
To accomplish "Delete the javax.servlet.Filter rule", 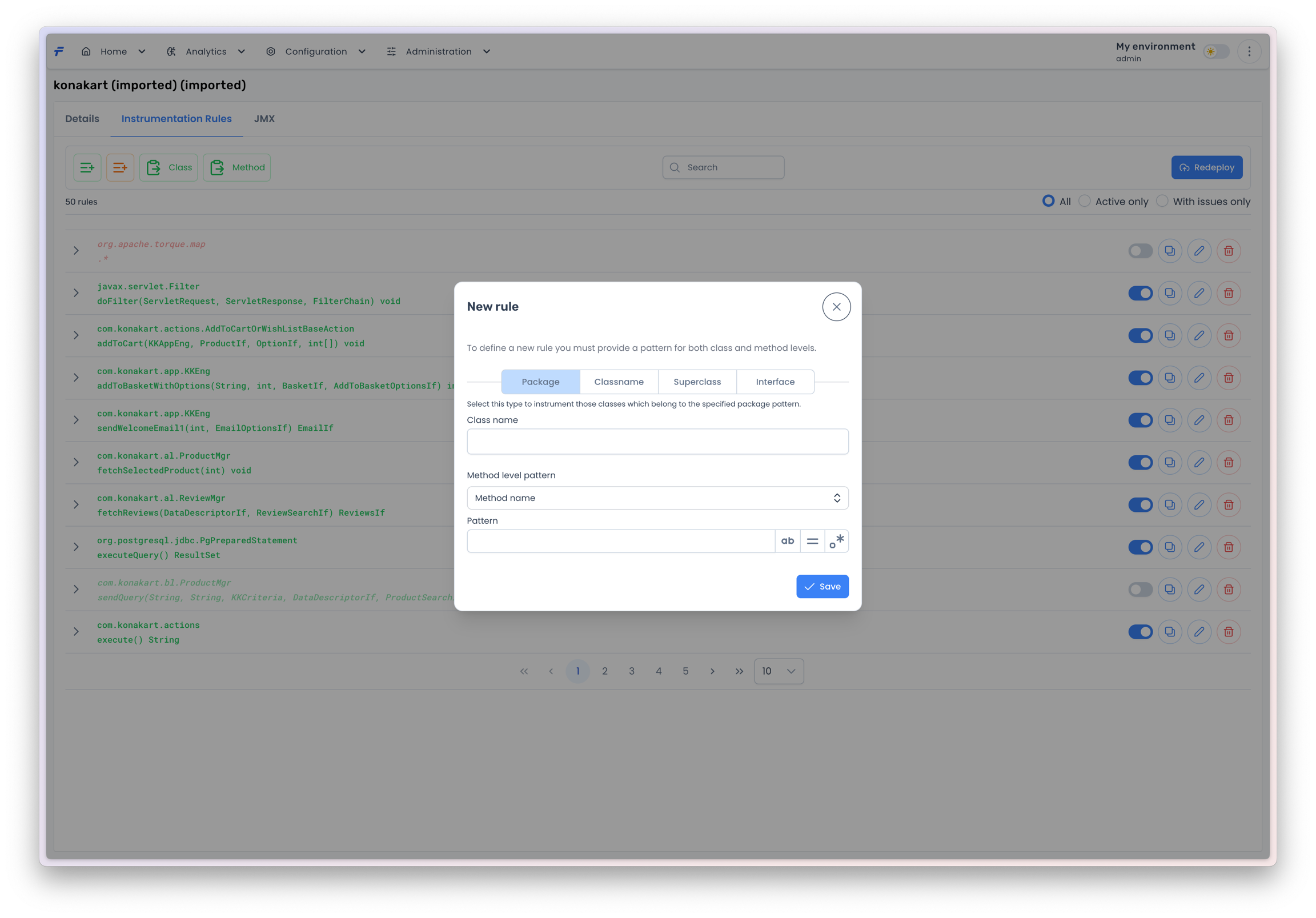I will pyautogui.click(x=1228, y=293).
